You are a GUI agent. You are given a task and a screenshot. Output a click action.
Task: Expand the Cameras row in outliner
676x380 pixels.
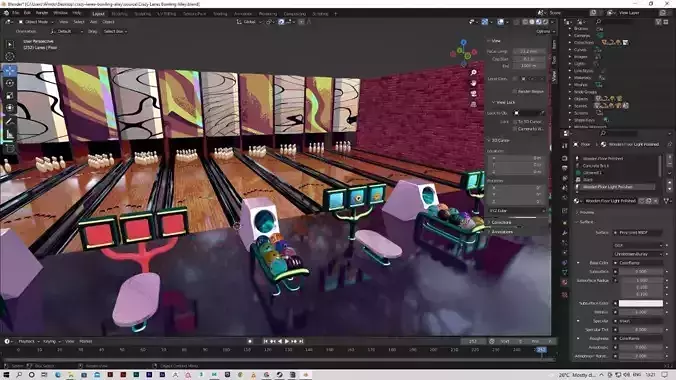pyautogui.click(x=570, y=35)
